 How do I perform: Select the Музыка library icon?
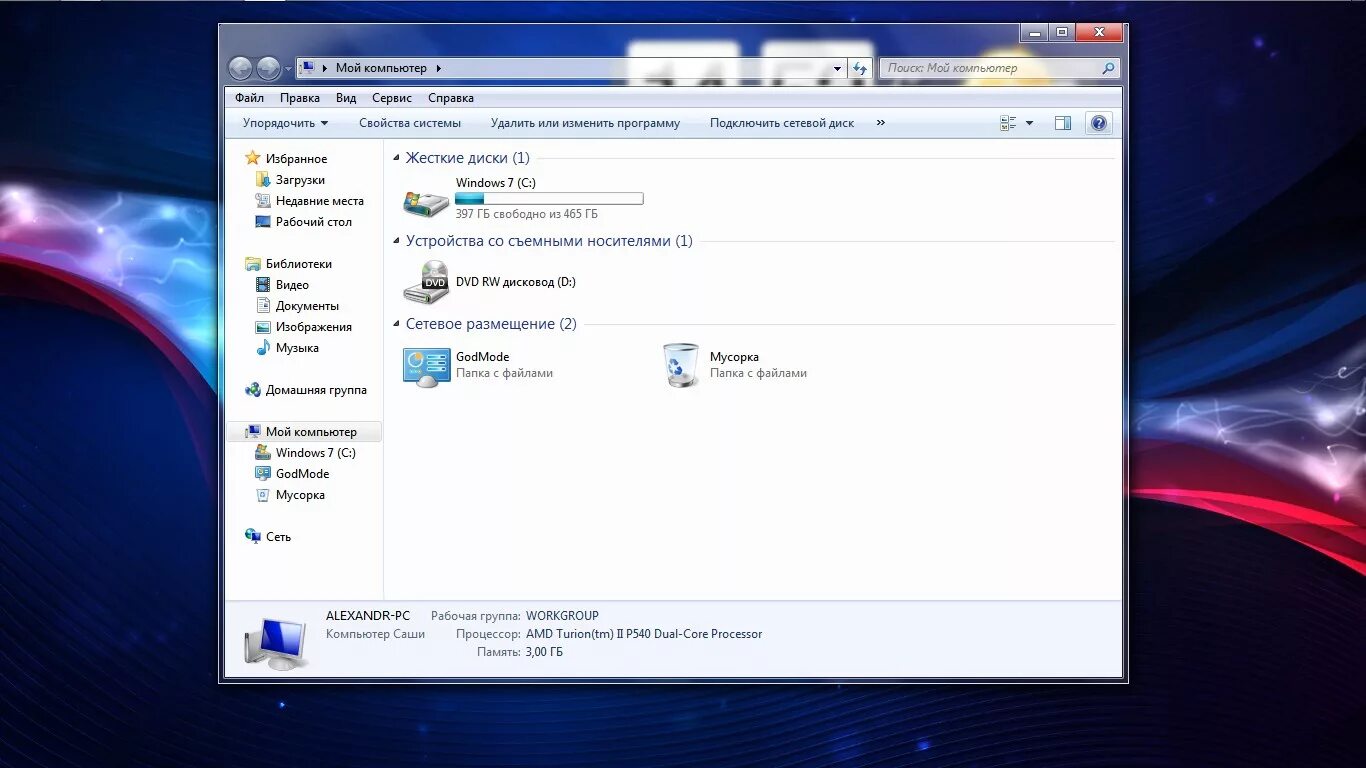pos(263,348)
